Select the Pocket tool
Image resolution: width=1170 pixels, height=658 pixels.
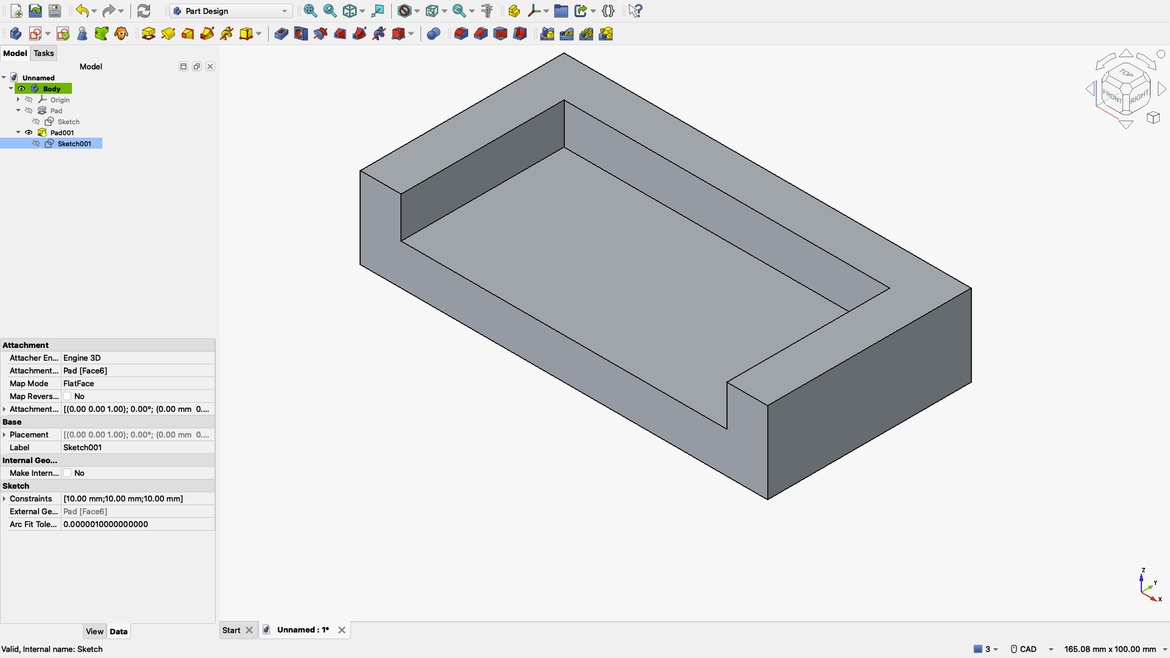(x=281, y=33)
